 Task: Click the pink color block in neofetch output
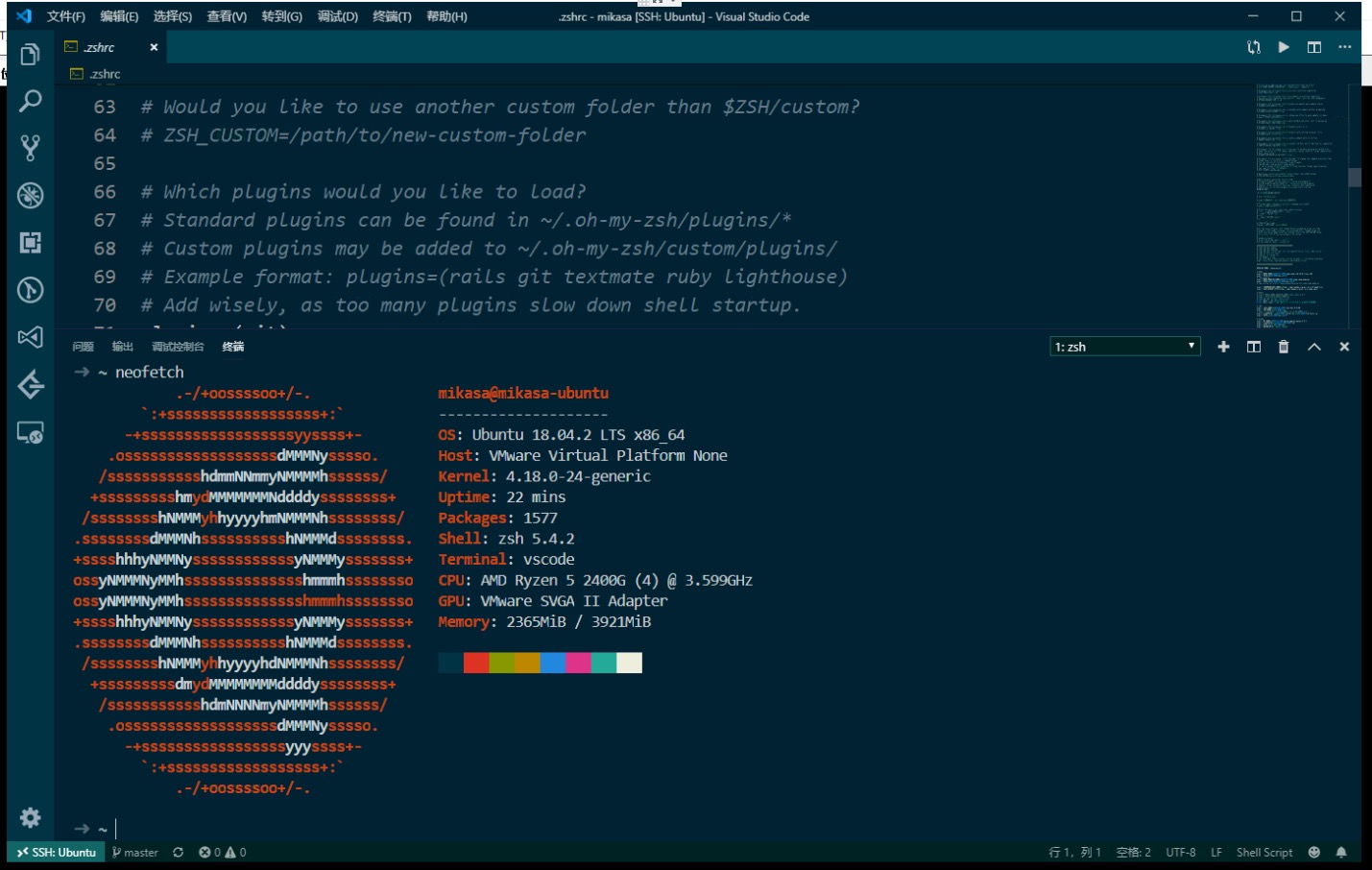pyautogui.click(x=578, y=663)
